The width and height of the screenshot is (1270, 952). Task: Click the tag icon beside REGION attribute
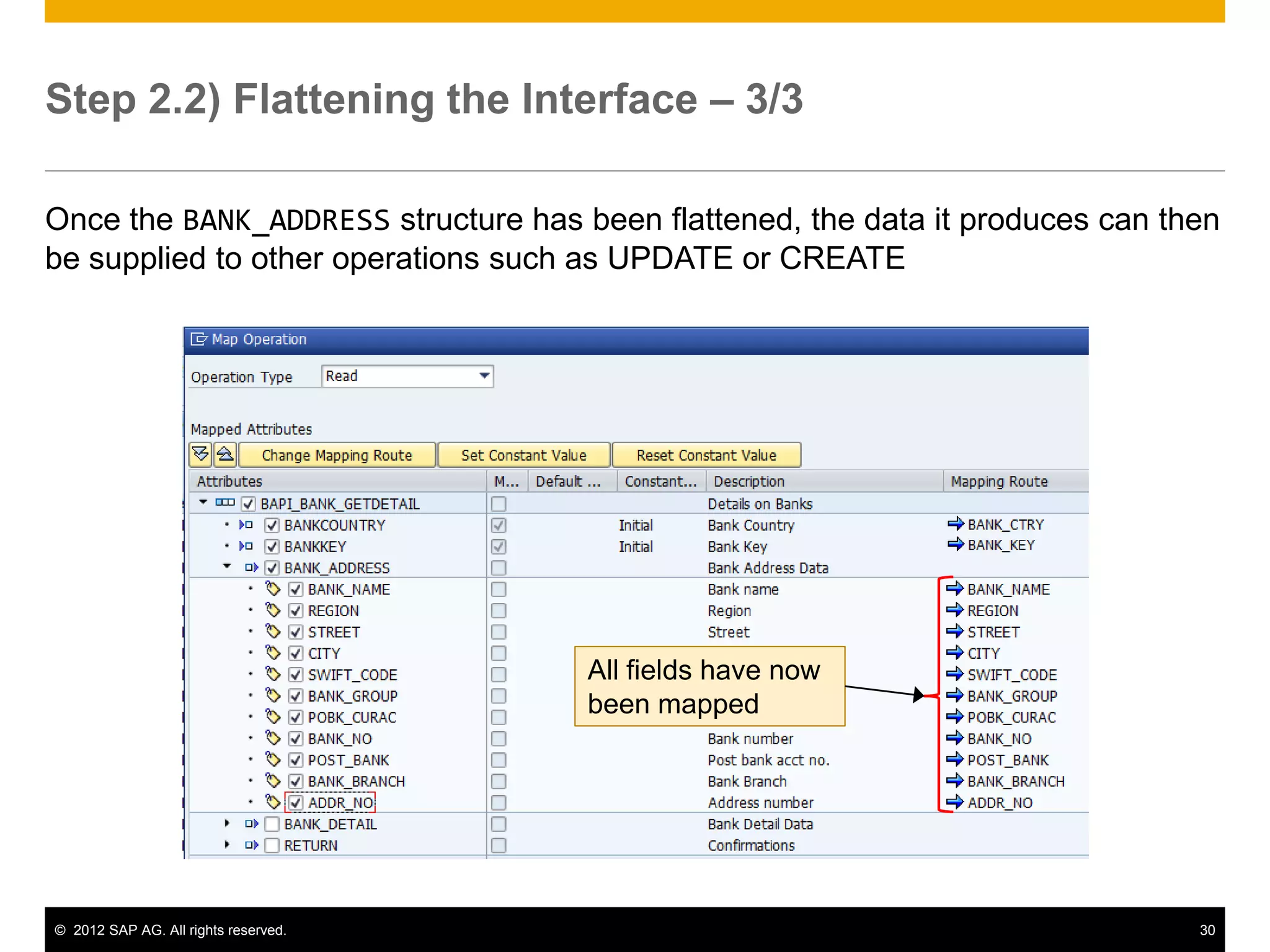[273, 610]
